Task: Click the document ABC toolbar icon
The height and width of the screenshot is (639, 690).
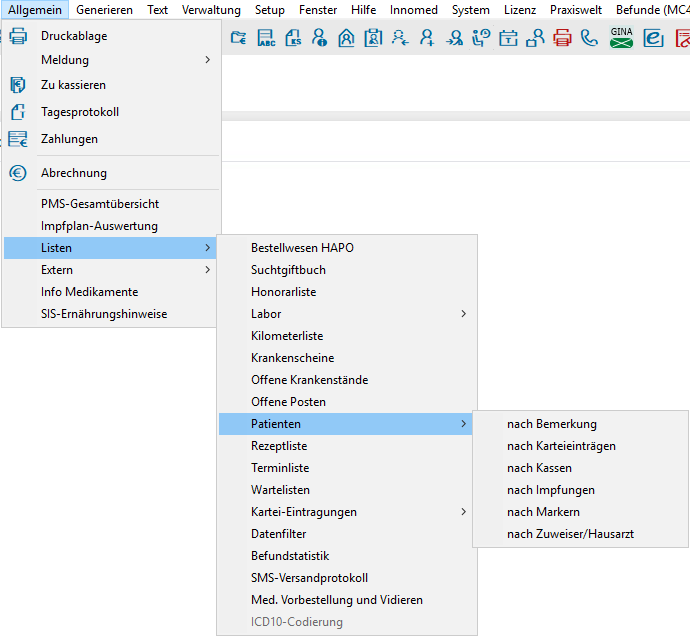Action: (266, 38)
